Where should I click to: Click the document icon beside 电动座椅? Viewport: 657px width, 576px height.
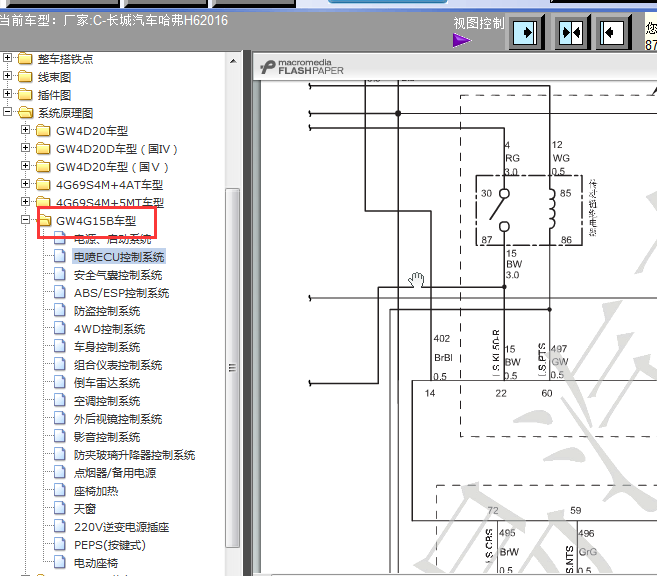point(59,562)
